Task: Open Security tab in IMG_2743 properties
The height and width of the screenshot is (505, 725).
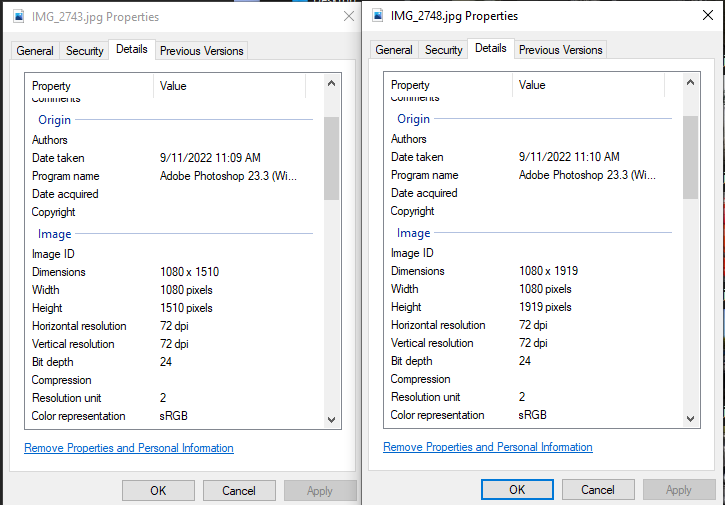Action: [85, 51]
